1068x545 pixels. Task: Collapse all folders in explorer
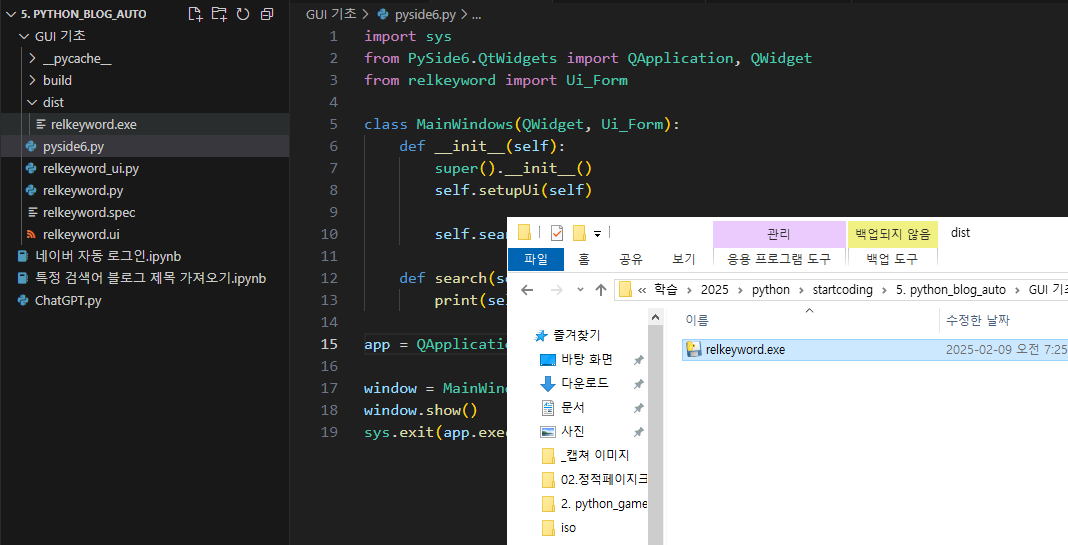[267, 14]
